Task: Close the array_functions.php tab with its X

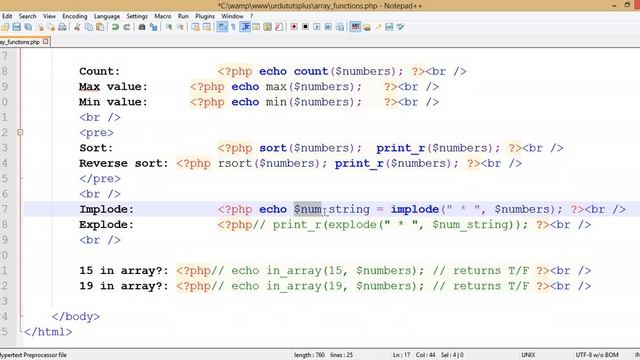Action: click(46, 42)
